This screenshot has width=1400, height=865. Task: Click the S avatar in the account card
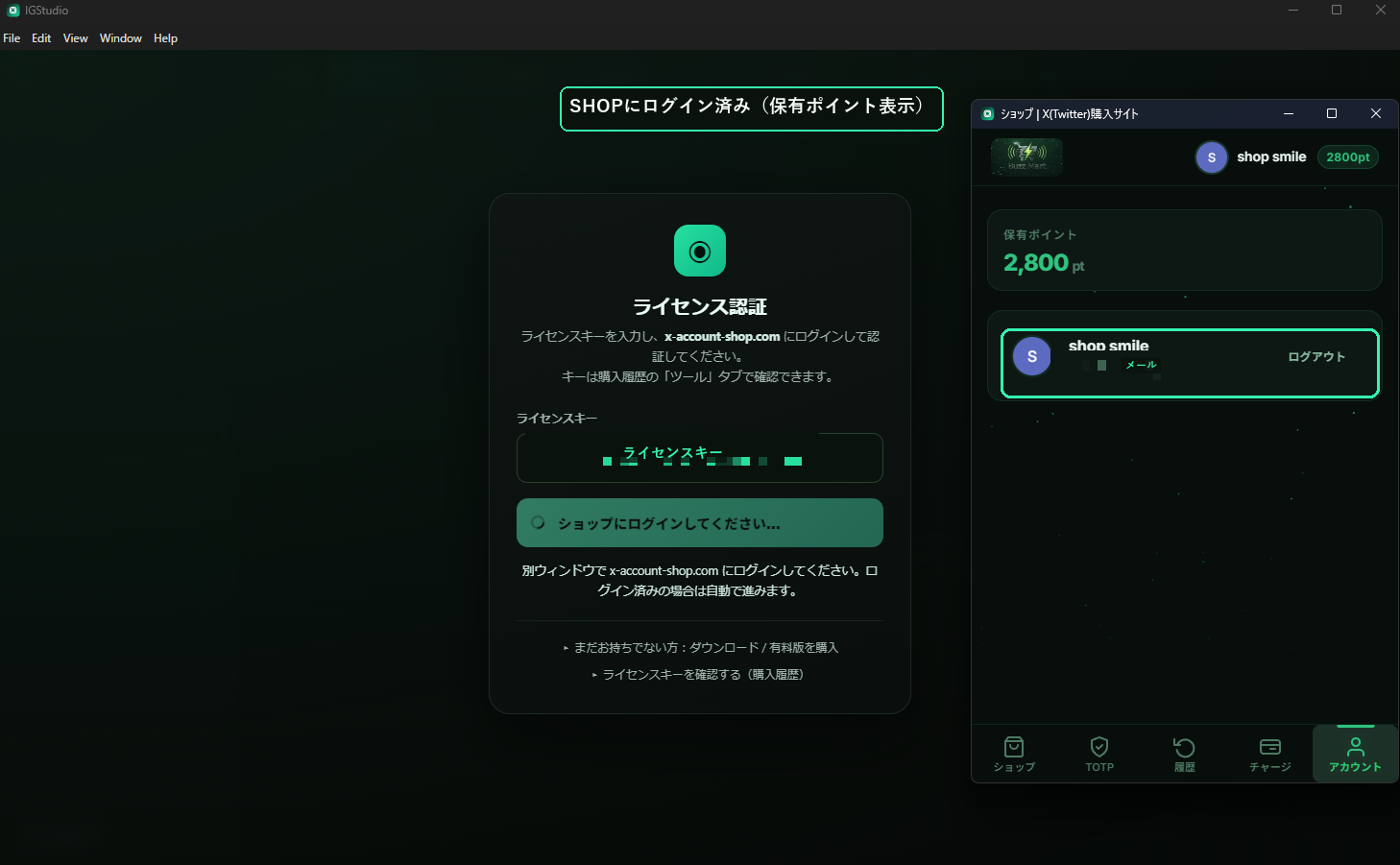pos(1032,356)
